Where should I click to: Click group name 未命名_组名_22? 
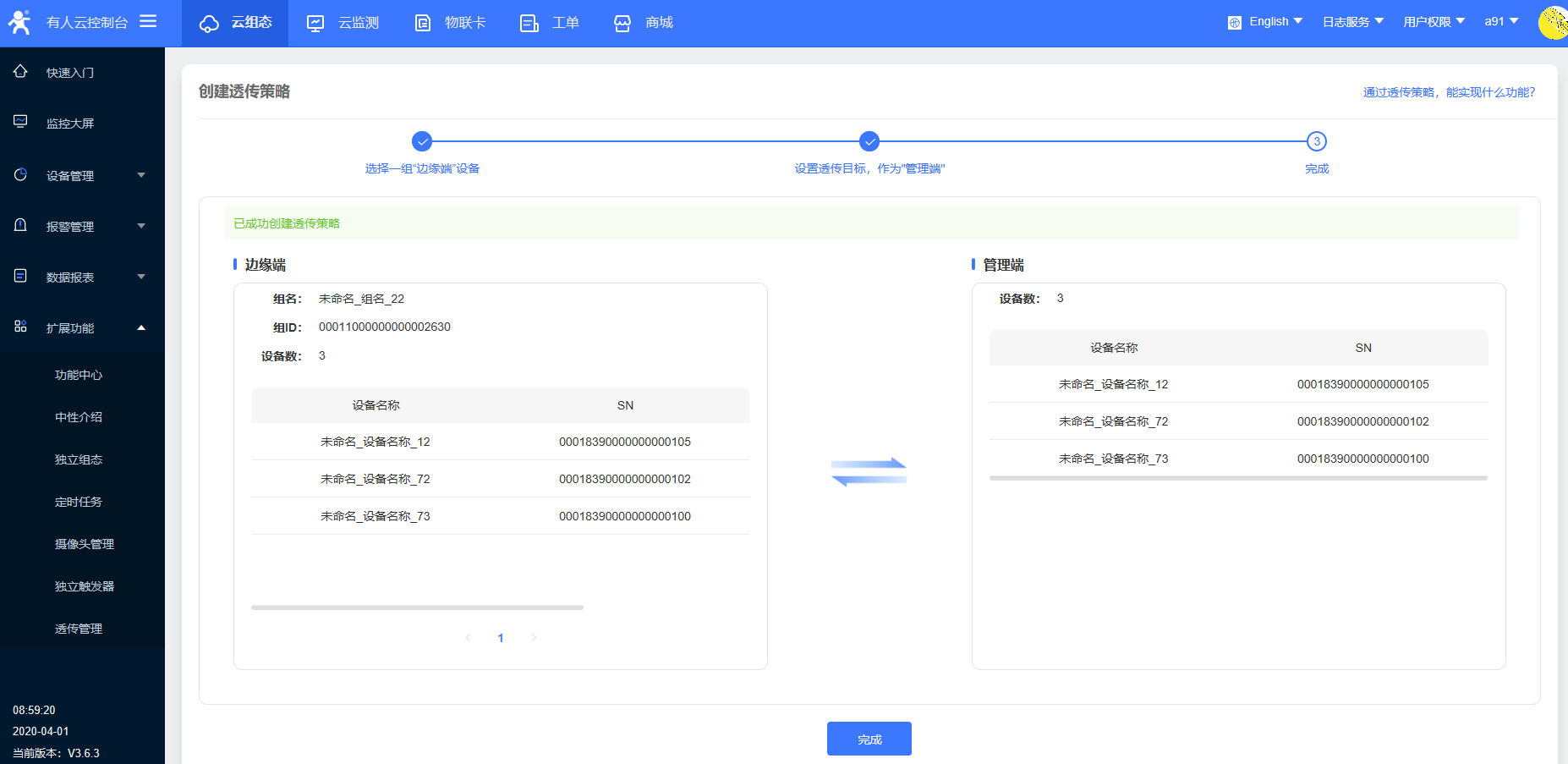coord(361,299)
